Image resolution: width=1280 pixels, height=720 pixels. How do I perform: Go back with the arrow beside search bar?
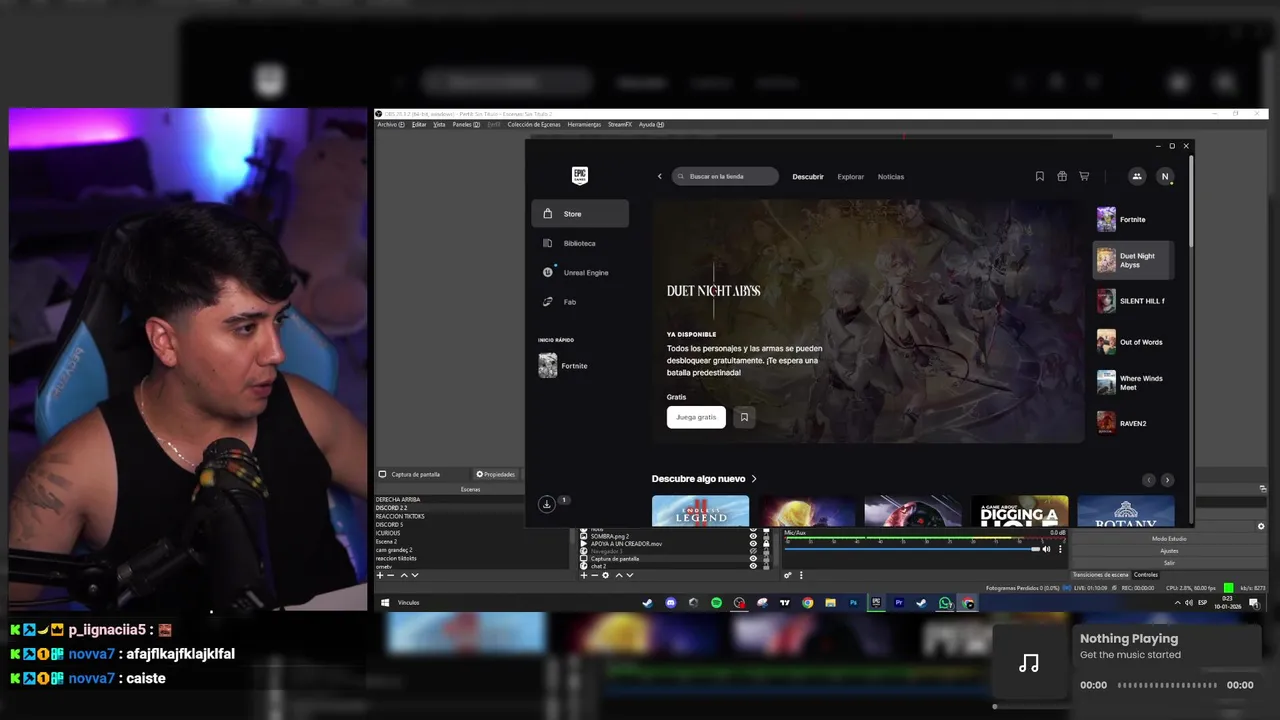pyautogui.click(x=659, y=176)
